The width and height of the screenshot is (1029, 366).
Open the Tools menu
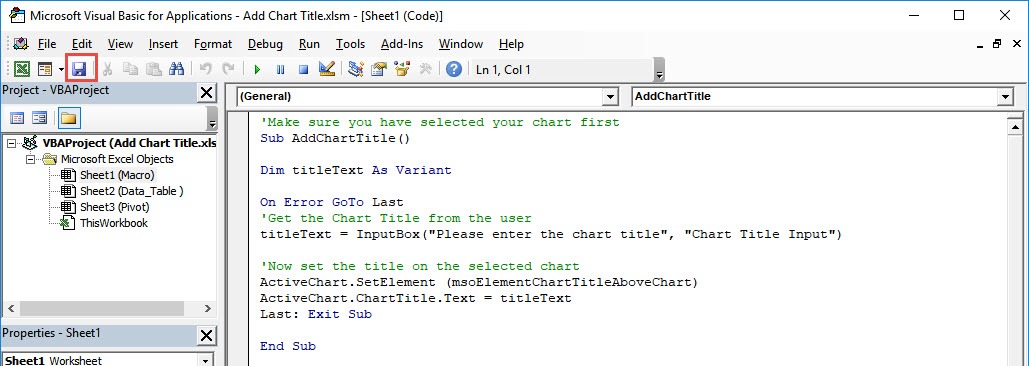point(350,44)
